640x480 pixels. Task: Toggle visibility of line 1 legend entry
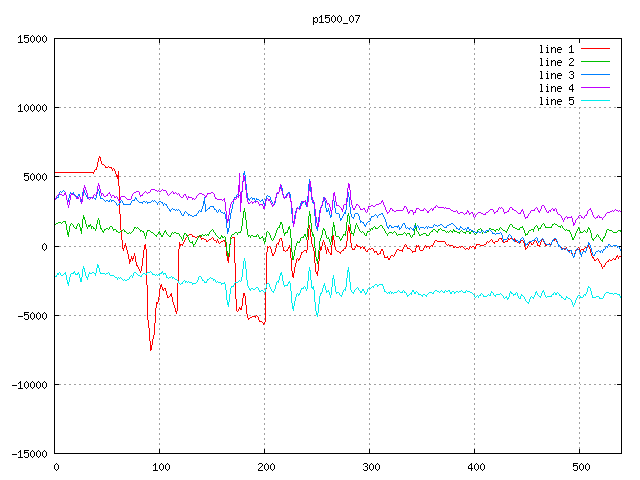(x=556, y=49)
